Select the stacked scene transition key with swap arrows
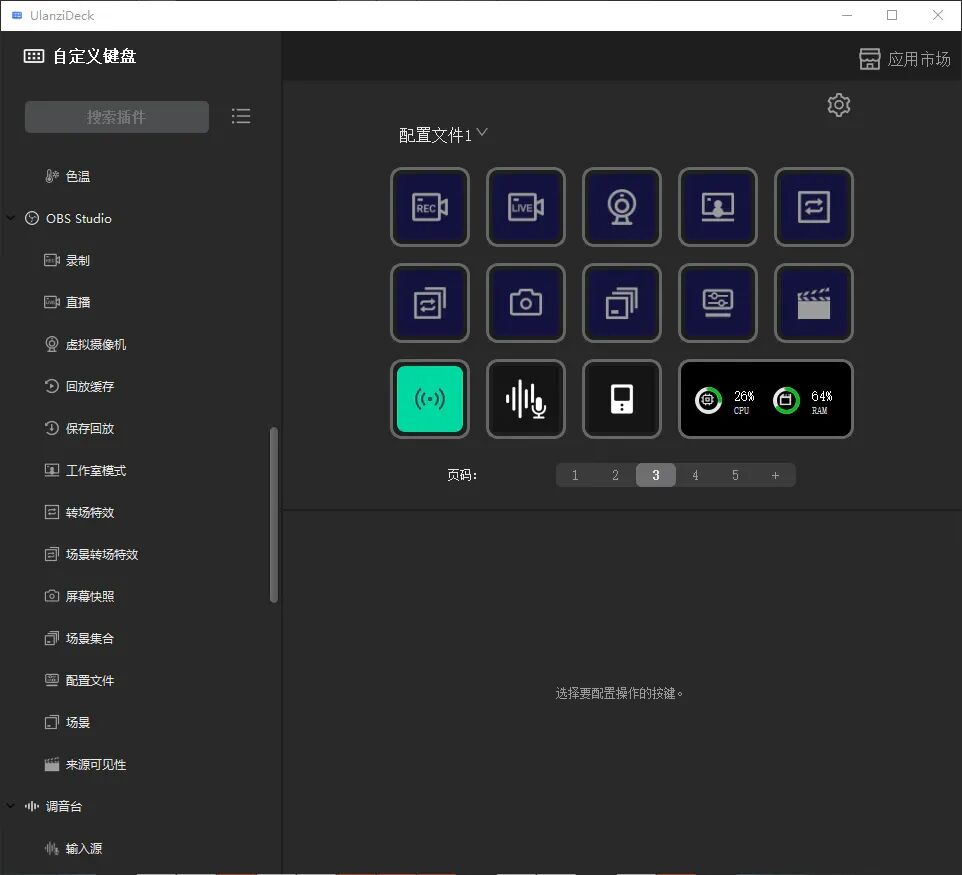 pos(429,303)
